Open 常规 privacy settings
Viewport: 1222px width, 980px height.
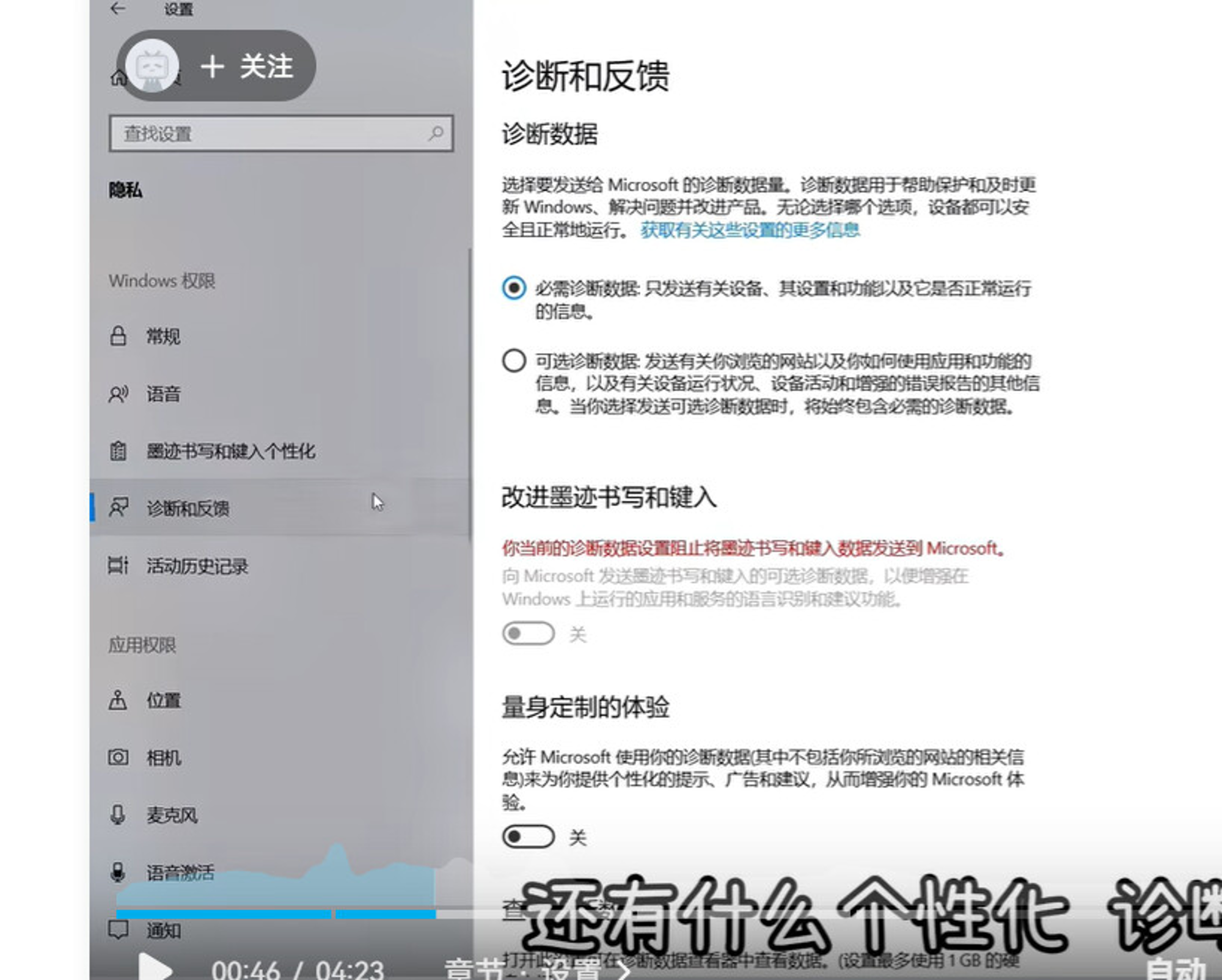281,336
